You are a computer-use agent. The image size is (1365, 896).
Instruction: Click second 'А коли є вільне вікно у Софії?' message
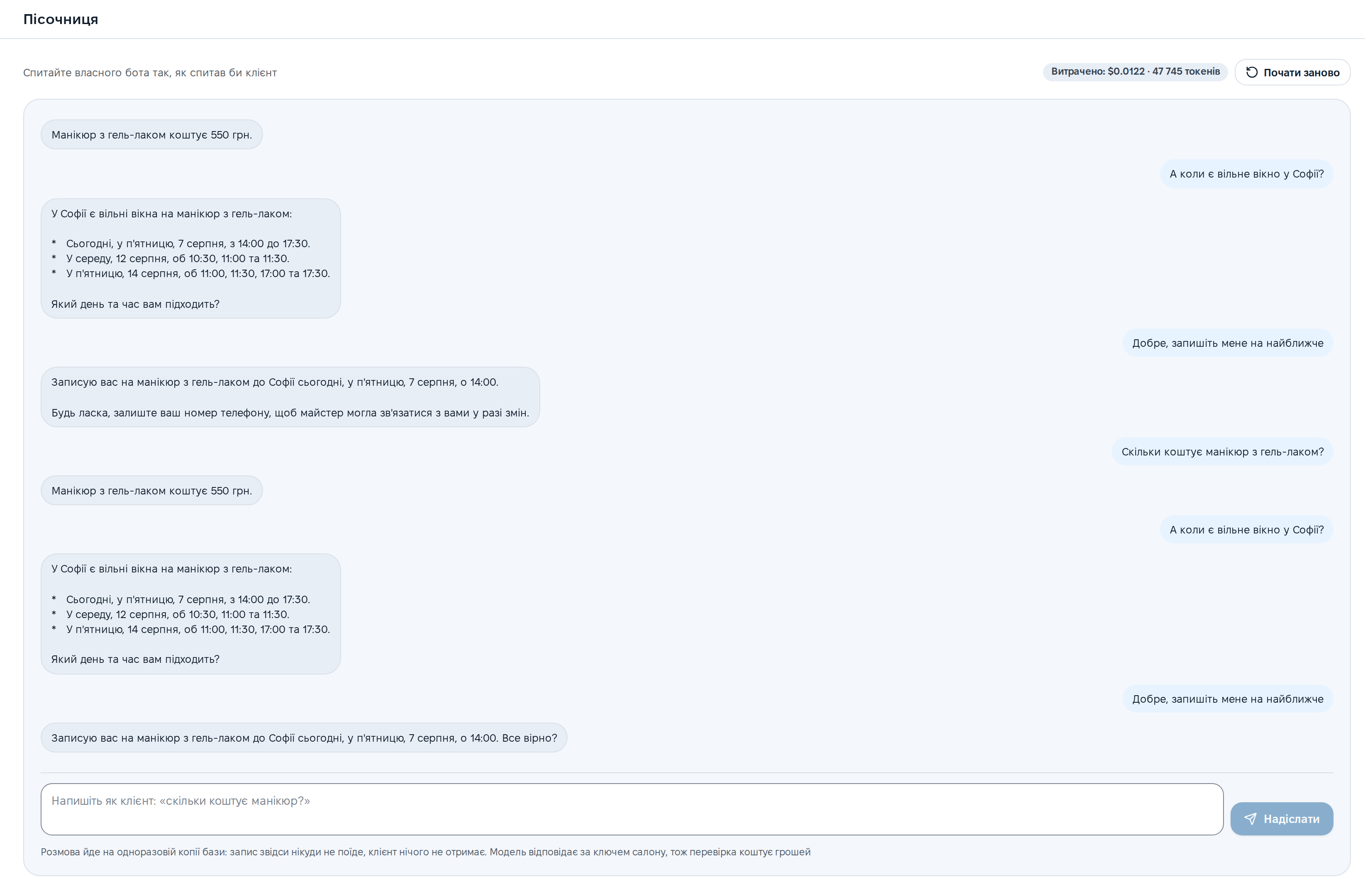tap(1246, 530)
